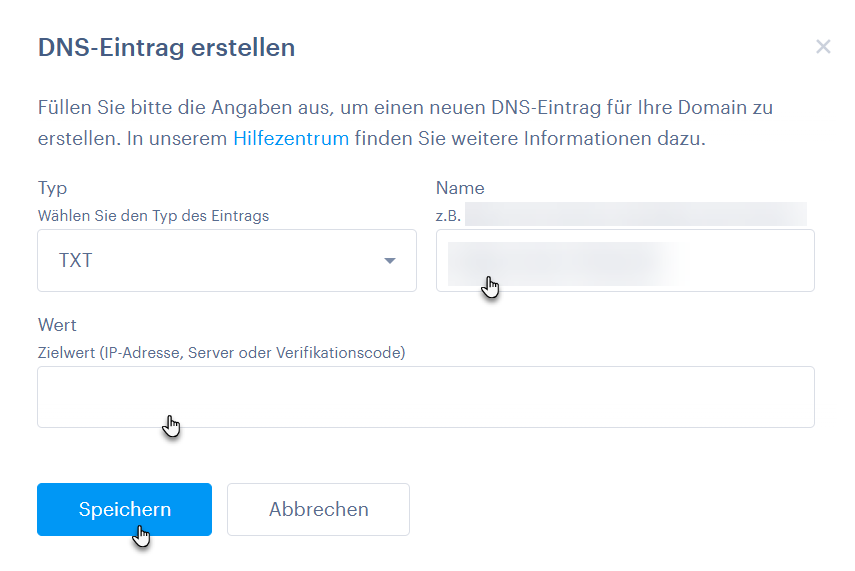This screenshot has height=571, width=855.
Task: Click the Name field label
Action: click(x=460, y=188)
